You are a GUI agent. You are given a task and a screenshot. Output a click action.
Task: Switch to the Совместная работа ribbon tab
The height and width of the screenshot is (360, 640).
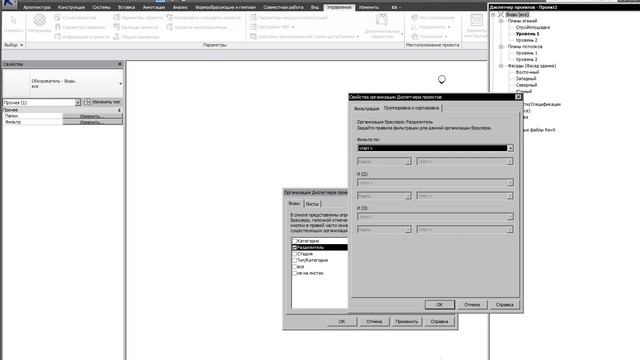tap(283, 7)
